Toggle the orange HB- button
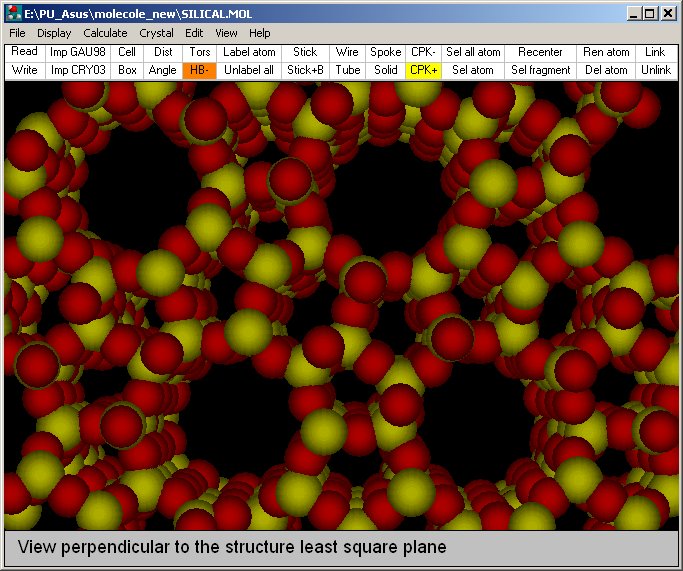Screen dimensions: 683x571 [x=199, y=70]
